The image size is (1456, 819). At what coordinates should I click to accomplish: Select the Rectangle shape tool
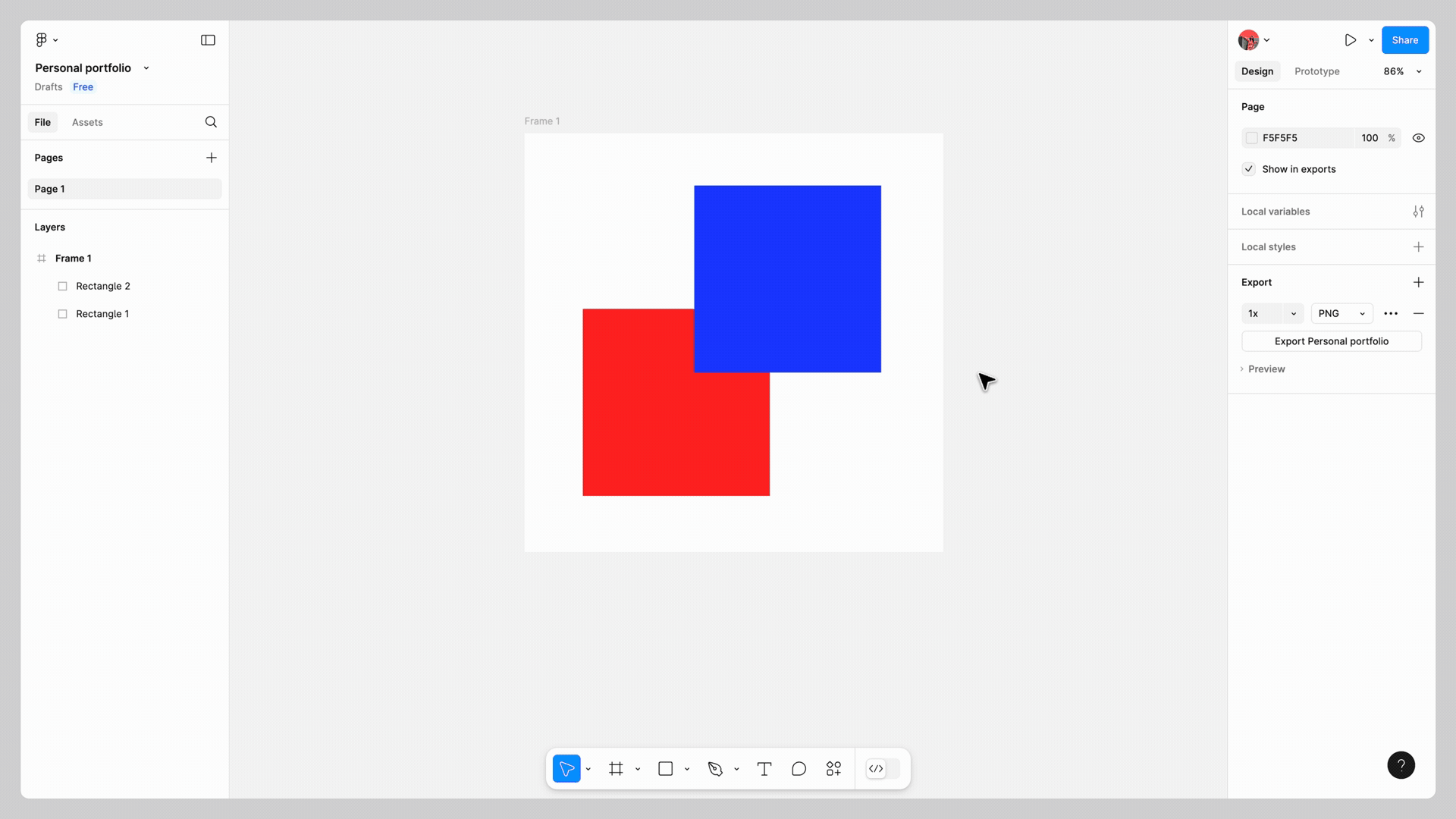click(665, 769)
